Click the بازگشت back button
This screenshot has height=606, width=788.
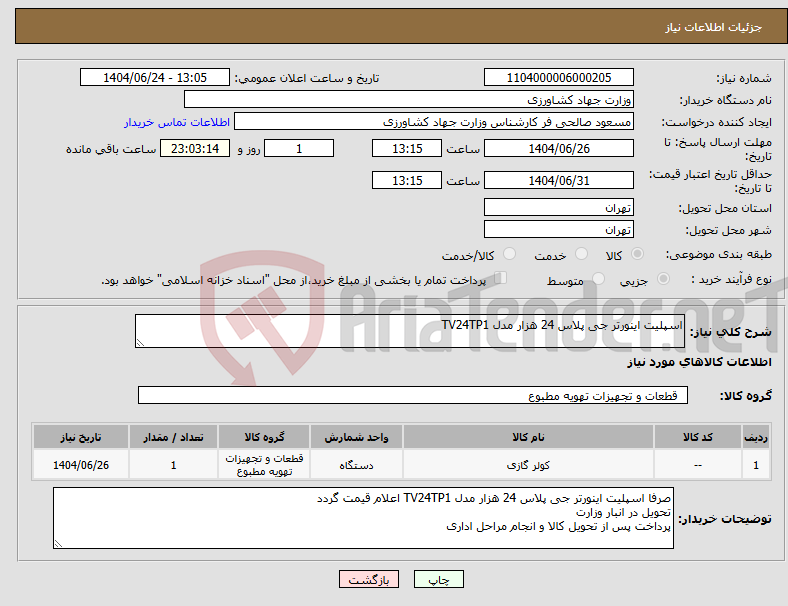click(369, 579)
